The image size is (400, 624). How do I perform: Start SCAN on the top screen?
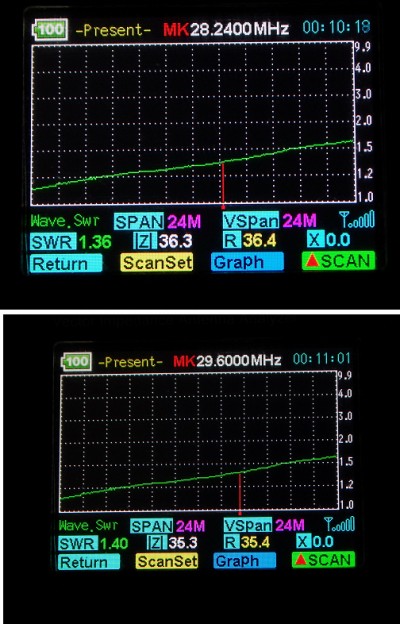tap(338, 261)
